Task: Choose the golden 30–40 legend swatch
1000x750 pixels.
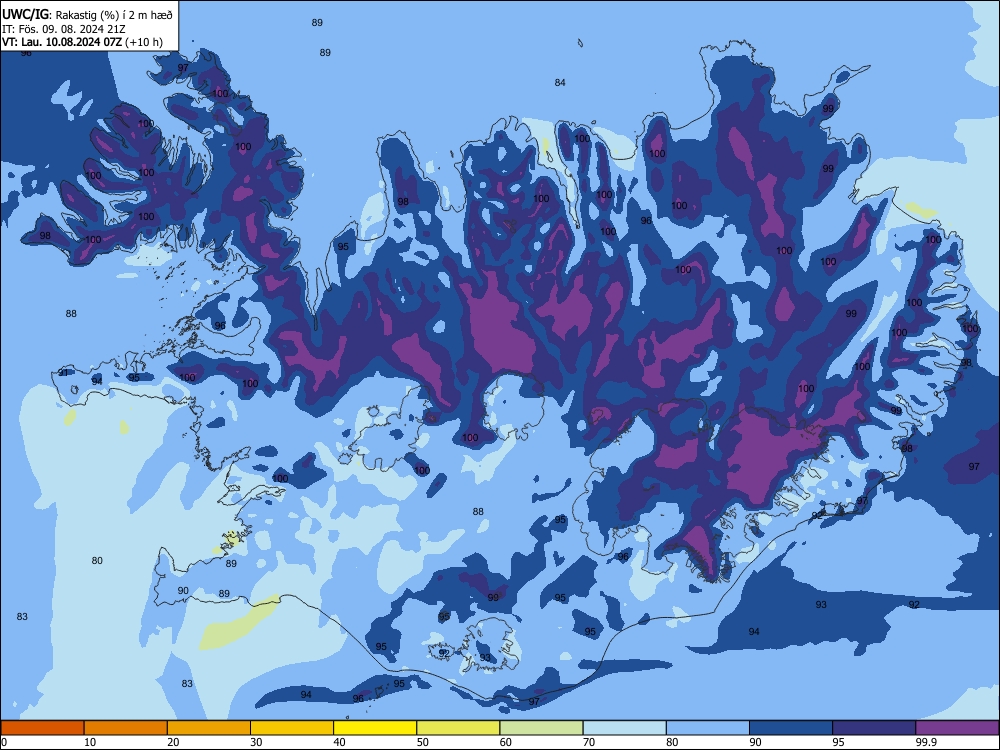Action: point(292,728)
